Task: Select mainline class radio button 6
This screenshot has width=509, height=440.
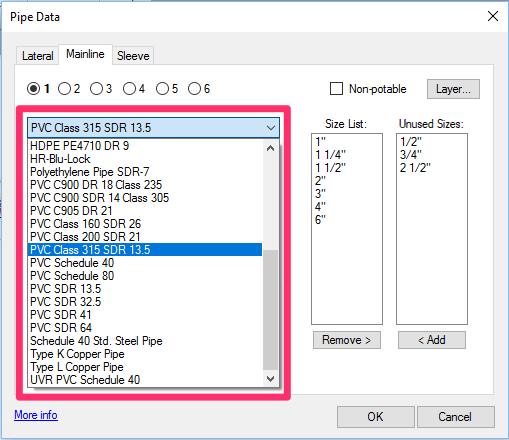Action: [x=194, y=89]
